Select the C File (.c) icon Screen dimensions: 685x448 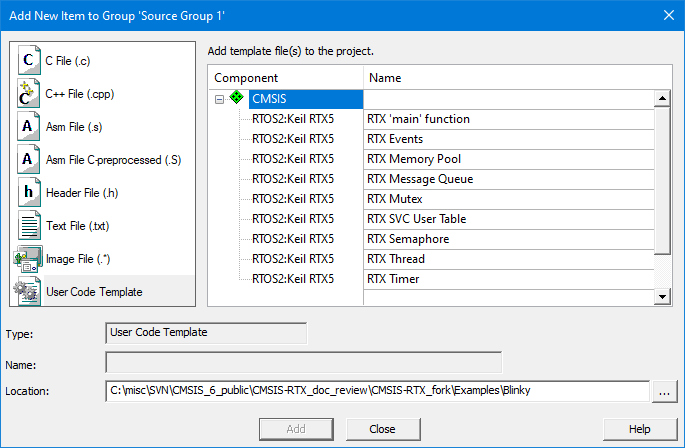tap(29, 60)
